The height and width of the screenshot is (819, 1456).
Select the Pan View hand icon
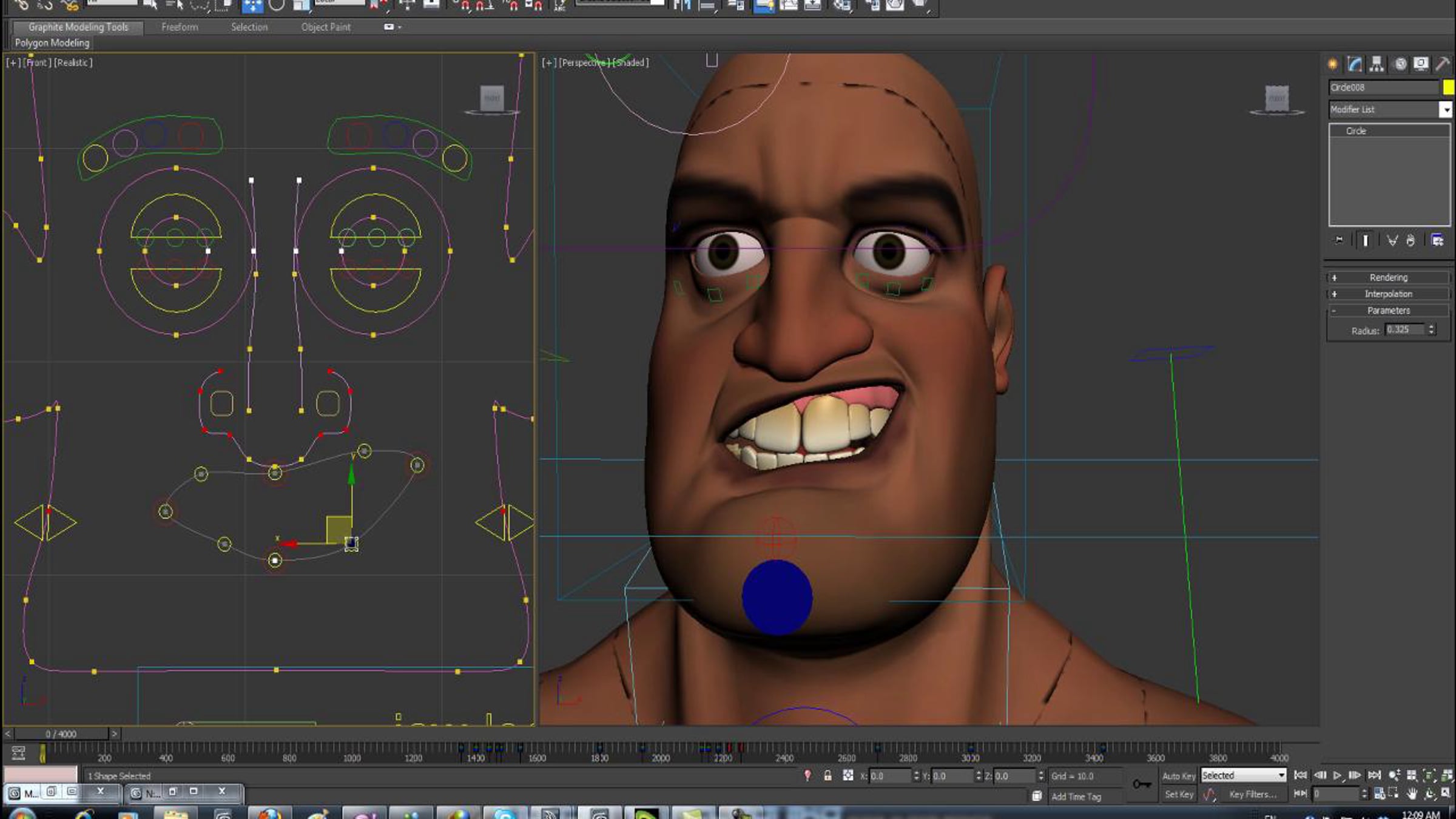[x=1412, y=794]
